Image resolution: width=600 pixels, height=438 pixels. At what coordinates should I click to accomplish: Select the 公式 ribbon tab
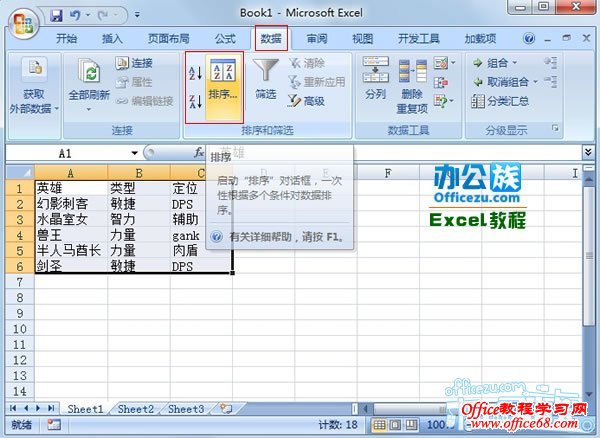(225, 39)
